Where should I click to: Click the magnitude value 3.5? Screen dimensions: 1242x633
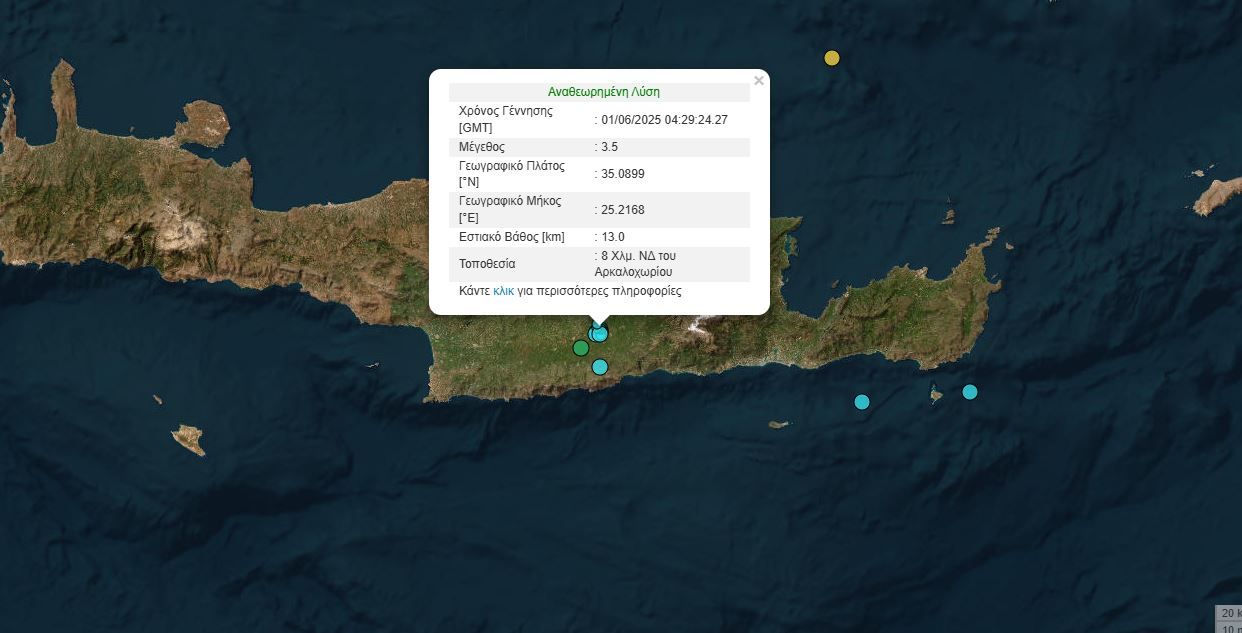click(x=609, y=147)
